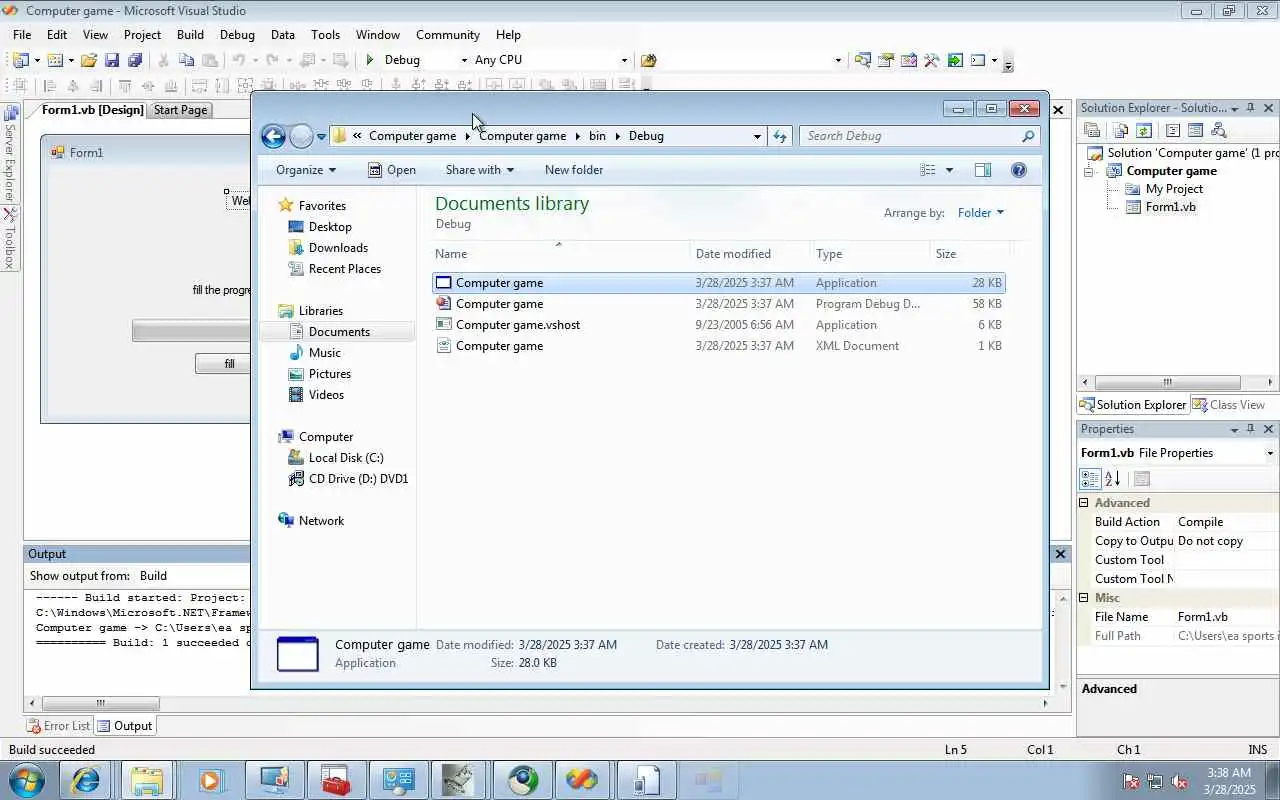The width and height of the screenshot is (1280, 800).
Task: Click the progress bar on Form1 designer
Action: coord(191,331)
